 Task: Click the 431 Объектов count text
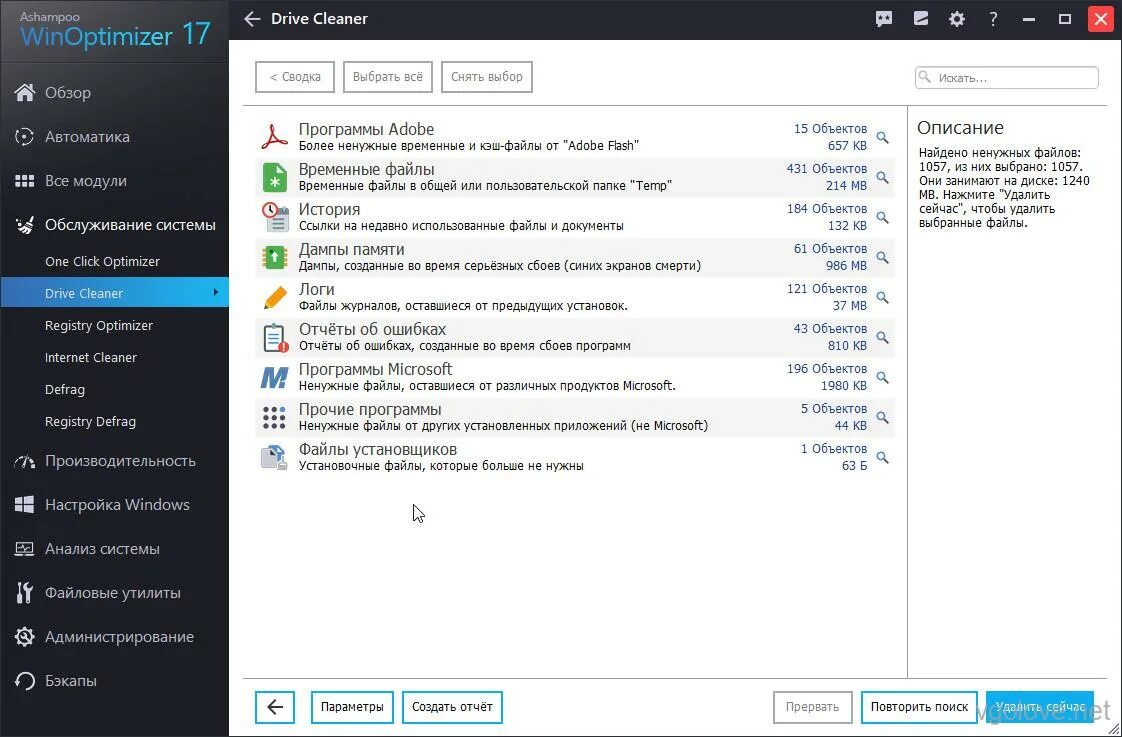pyautogui.click(x=826, y=169)
